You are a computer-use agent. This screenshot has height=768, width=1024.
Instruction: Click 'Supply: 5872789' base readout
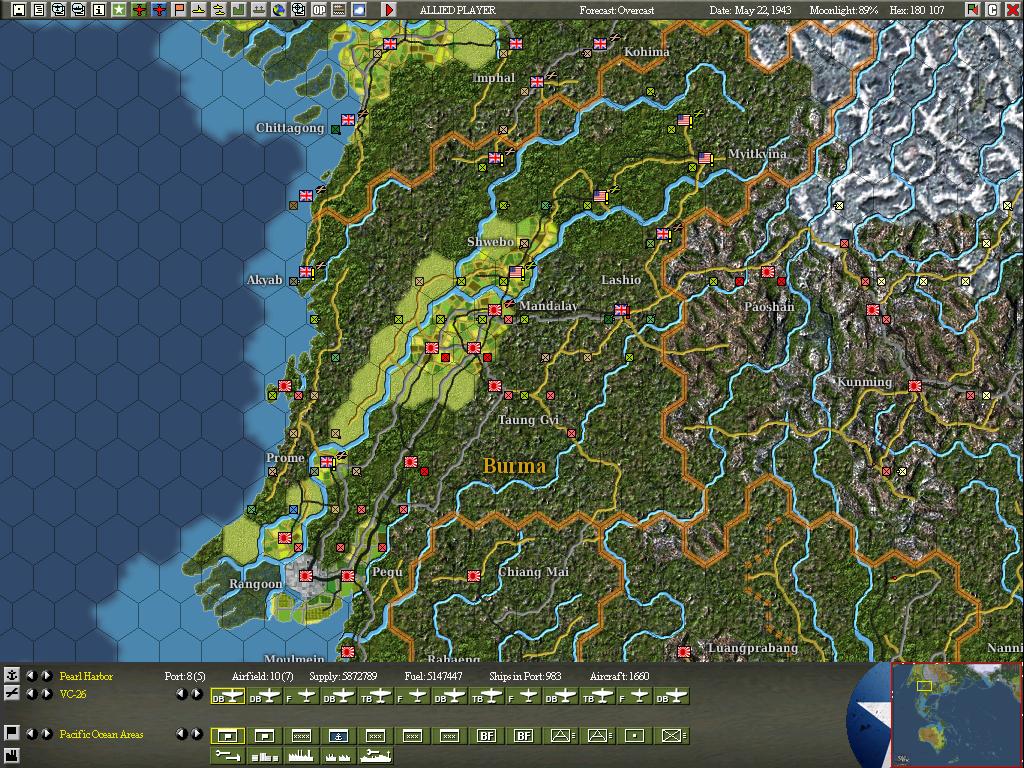(x=343, y=676)
